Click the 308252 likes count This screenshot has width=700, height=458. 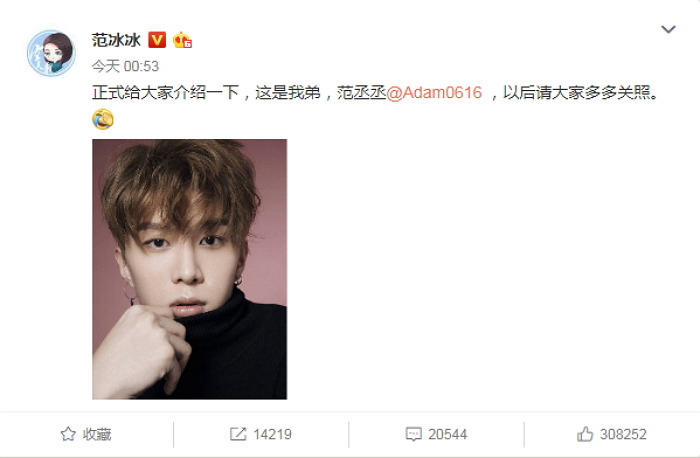623,434
